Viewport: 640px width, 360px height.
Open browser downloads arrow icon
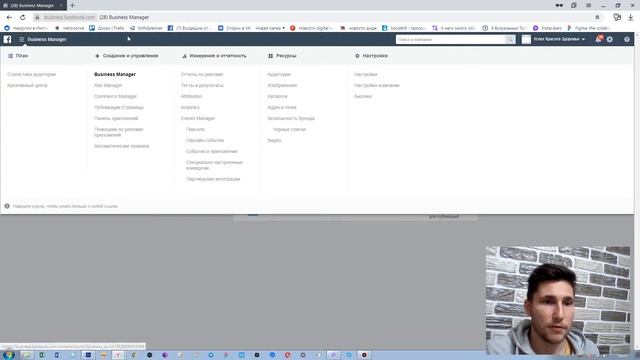[x=631, y=17]
